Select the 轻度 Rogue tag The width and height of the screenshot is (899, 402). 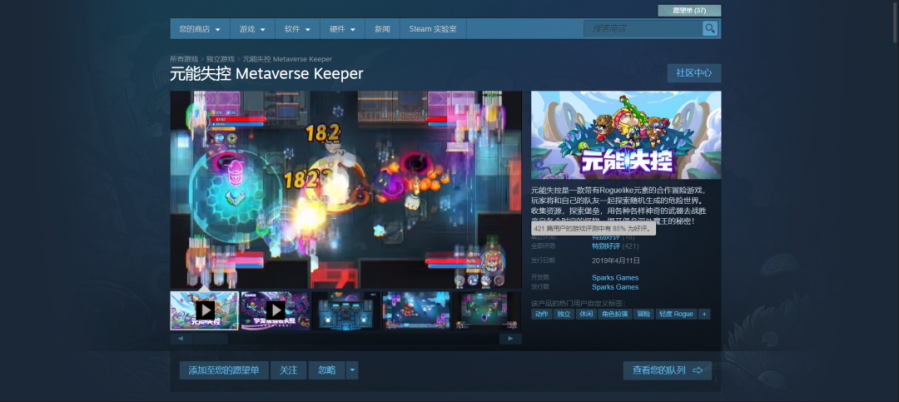pyautogui.click(x=676, y=314)
